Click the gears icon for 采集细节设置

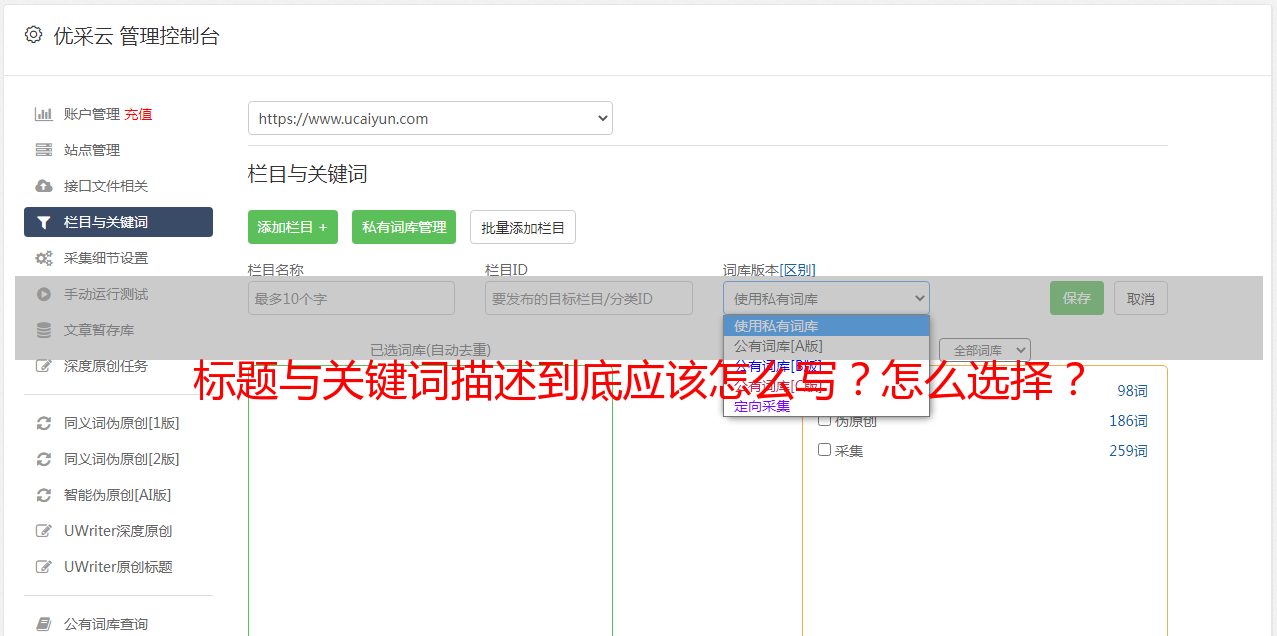point(44,258)
